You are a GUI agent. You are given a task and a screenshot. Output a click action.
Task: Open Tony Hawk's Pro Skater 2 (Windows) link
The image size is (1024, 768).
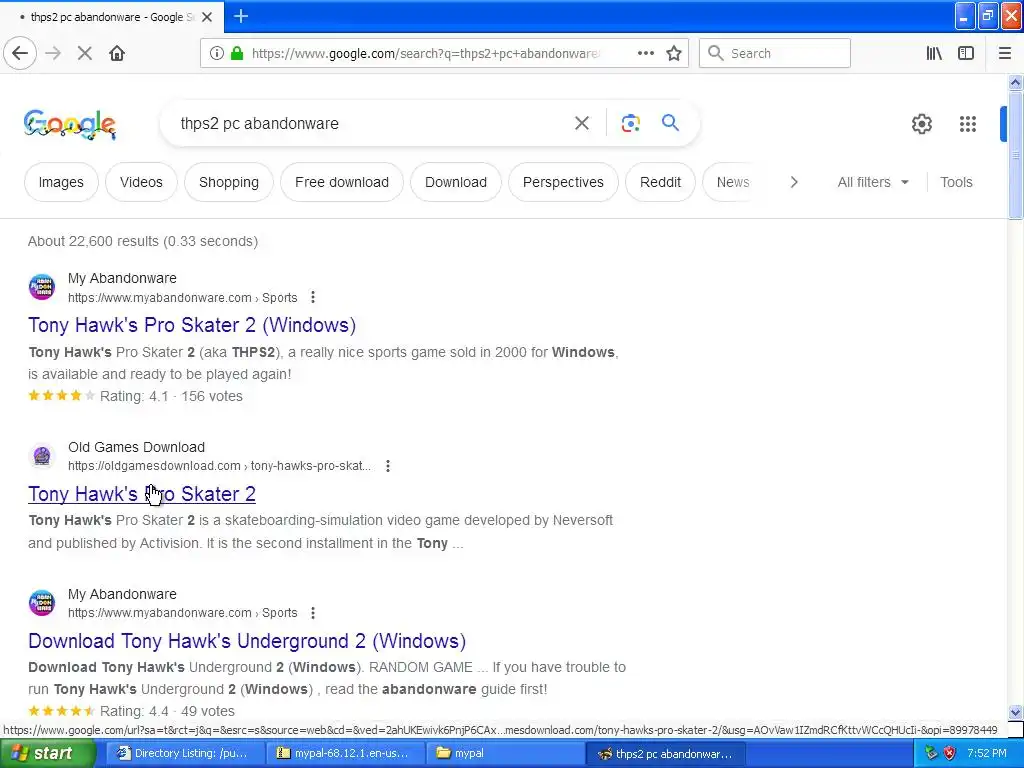click(x=192, y=325)
